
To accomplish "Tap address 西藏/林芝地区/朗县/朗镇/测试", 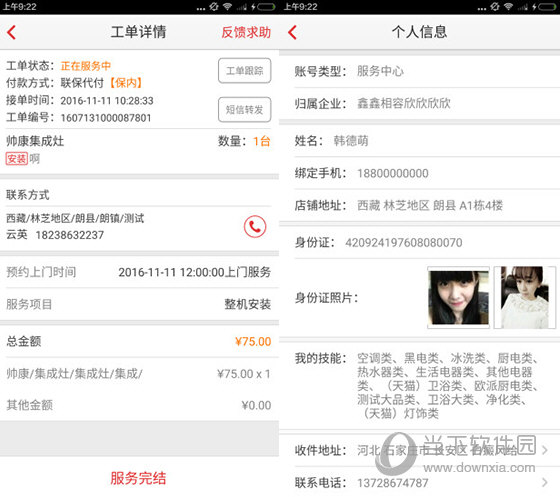I will (75, 218).
